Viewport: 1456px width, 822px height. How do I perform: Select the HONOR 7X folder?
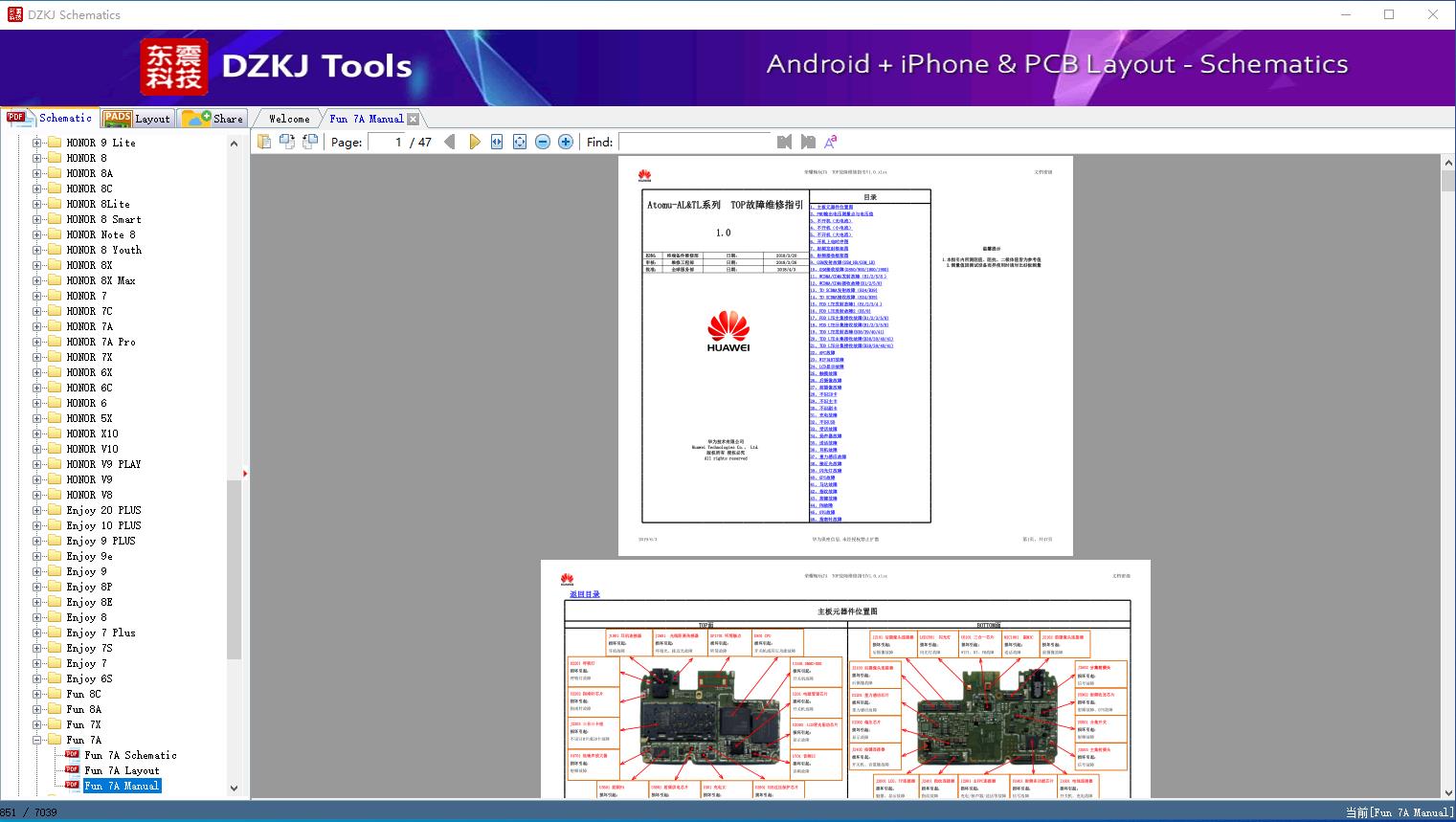tap(89, 357)
